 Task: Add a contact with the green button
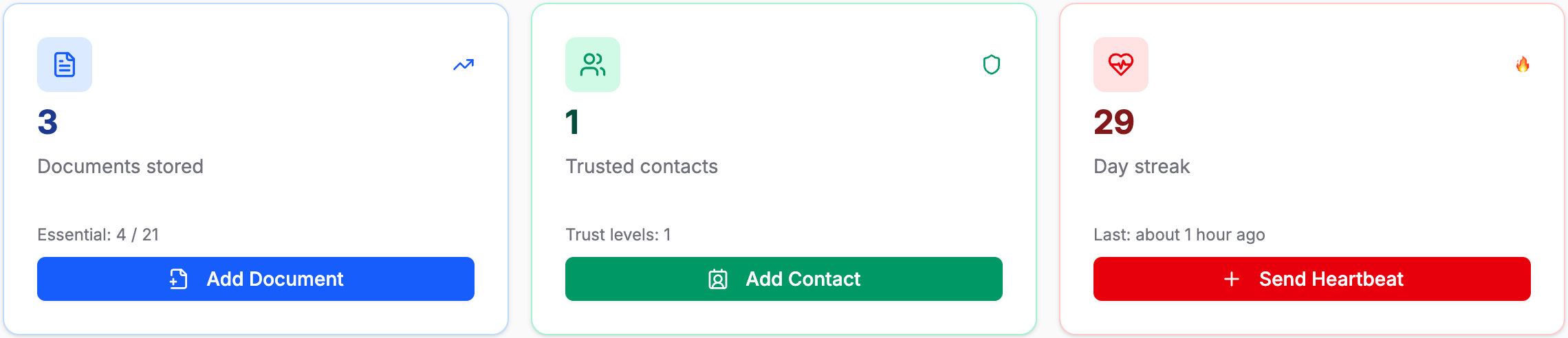784,279
